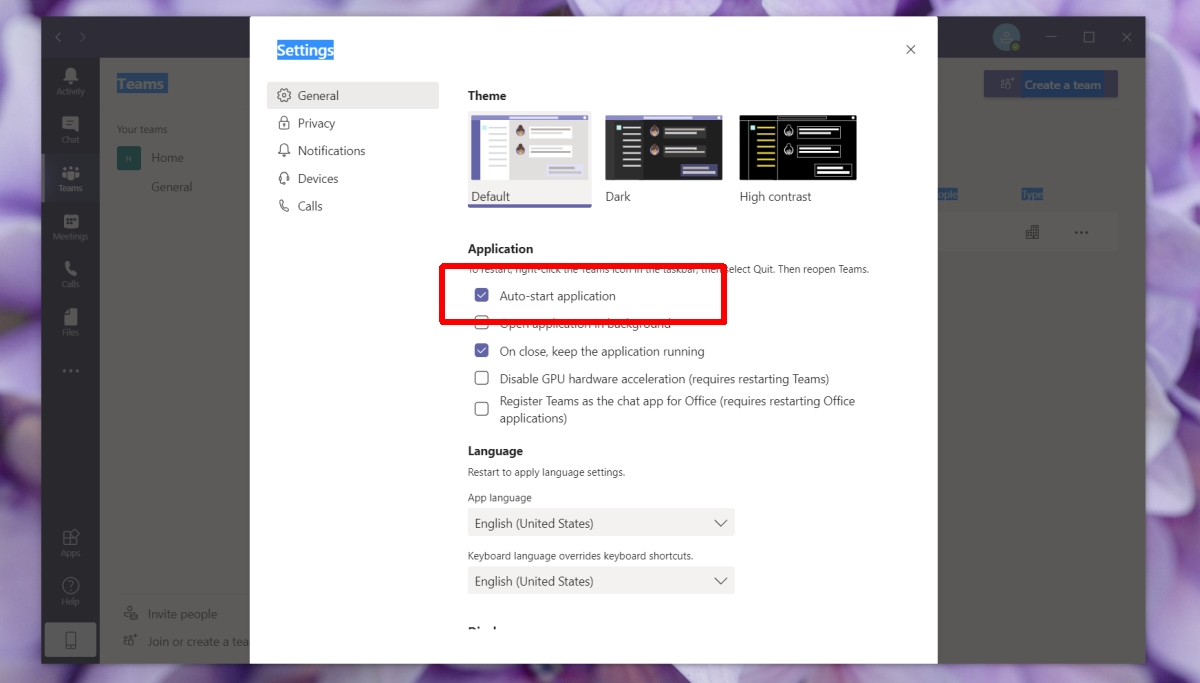The height and width of the screenshot is (683, 1200).
Task: Open more options ellipsis in team row
Action: (x=1081, y=232)
